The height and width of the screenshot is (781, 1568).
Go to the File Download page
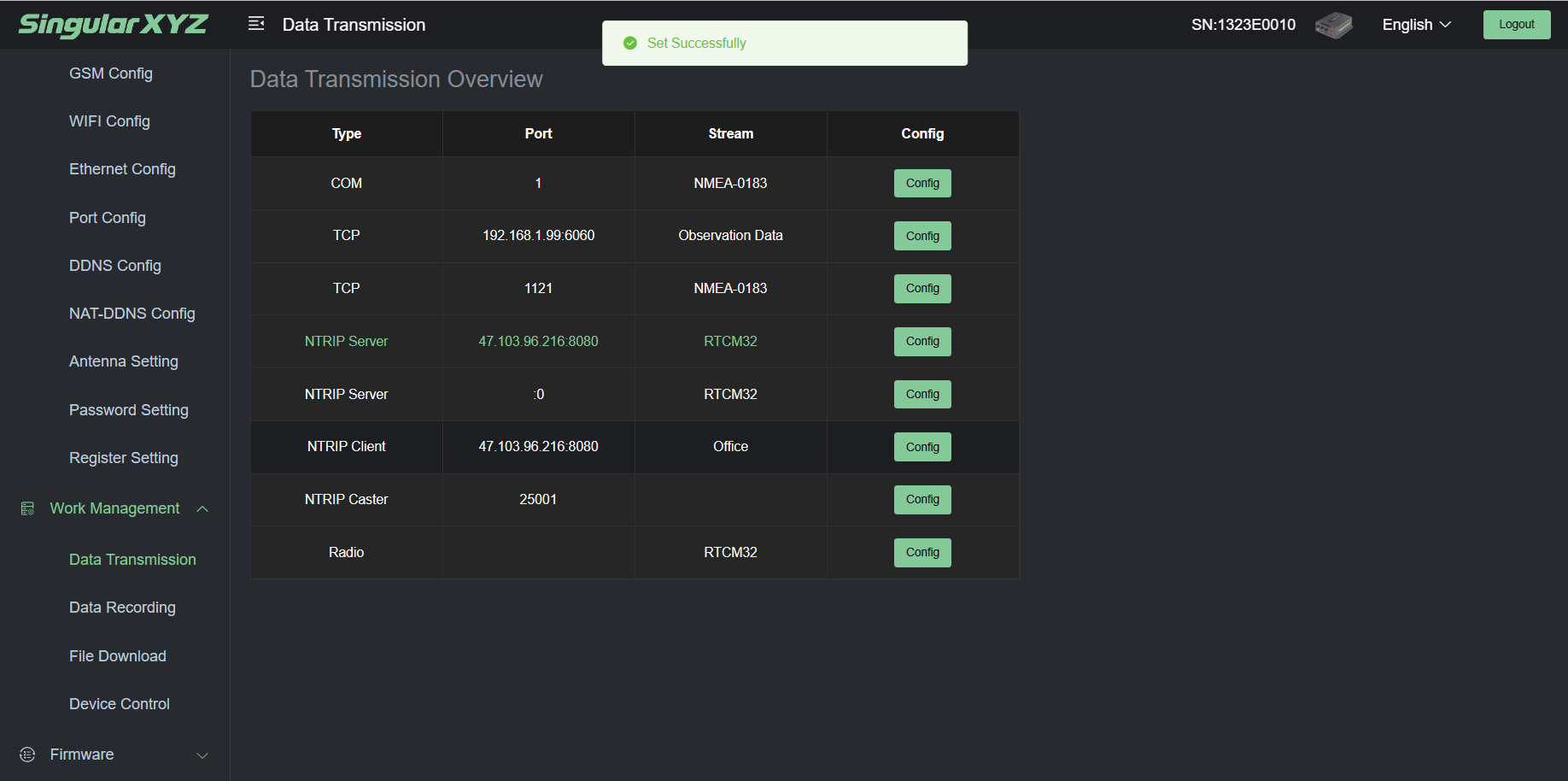118,656
